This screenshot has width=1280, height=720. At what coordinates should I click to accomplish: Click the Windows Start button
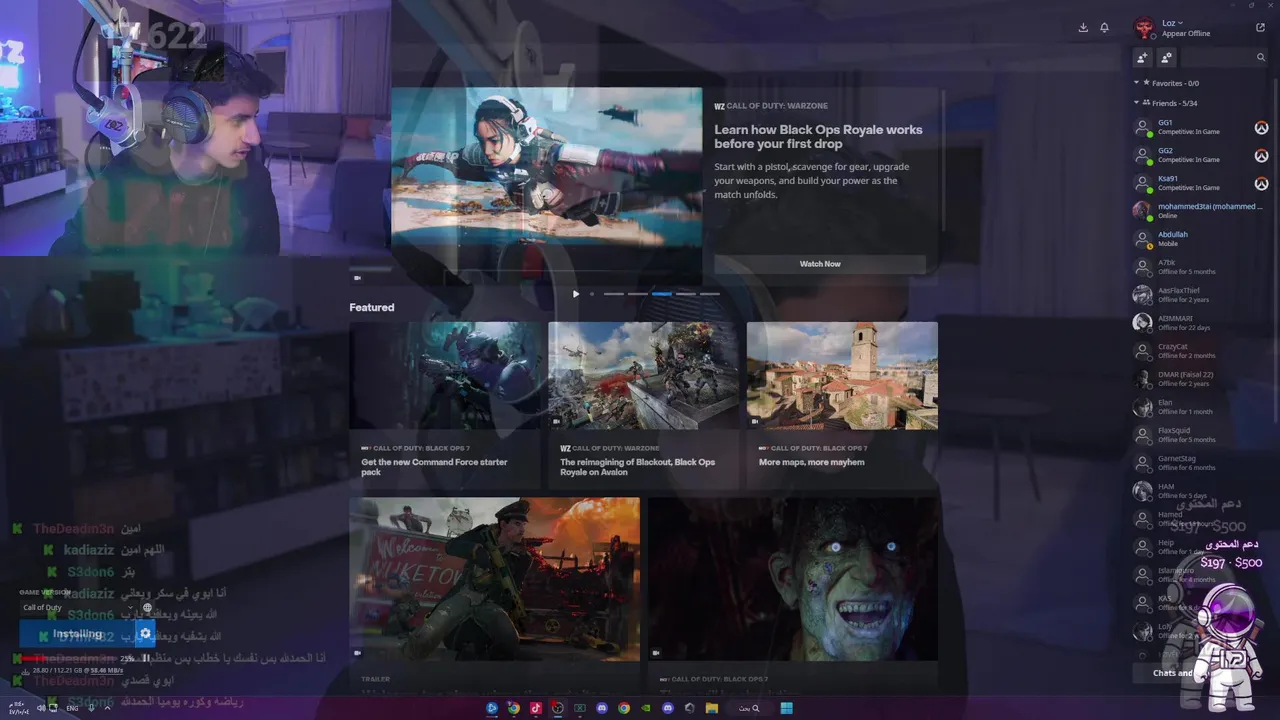tap(787, 708)
